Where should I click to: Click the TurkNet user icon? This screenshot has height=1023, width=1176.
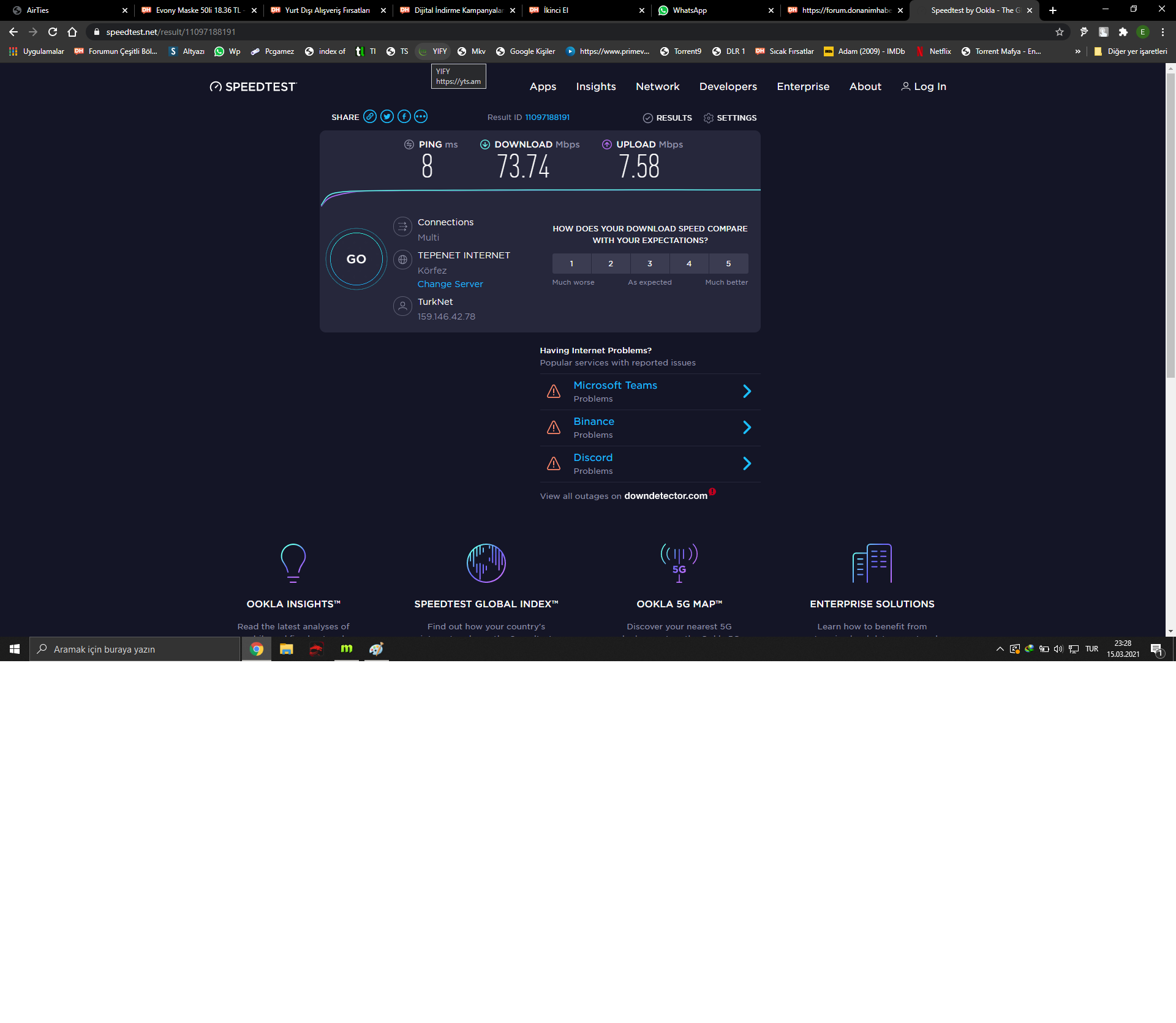(x=402, y=306)
